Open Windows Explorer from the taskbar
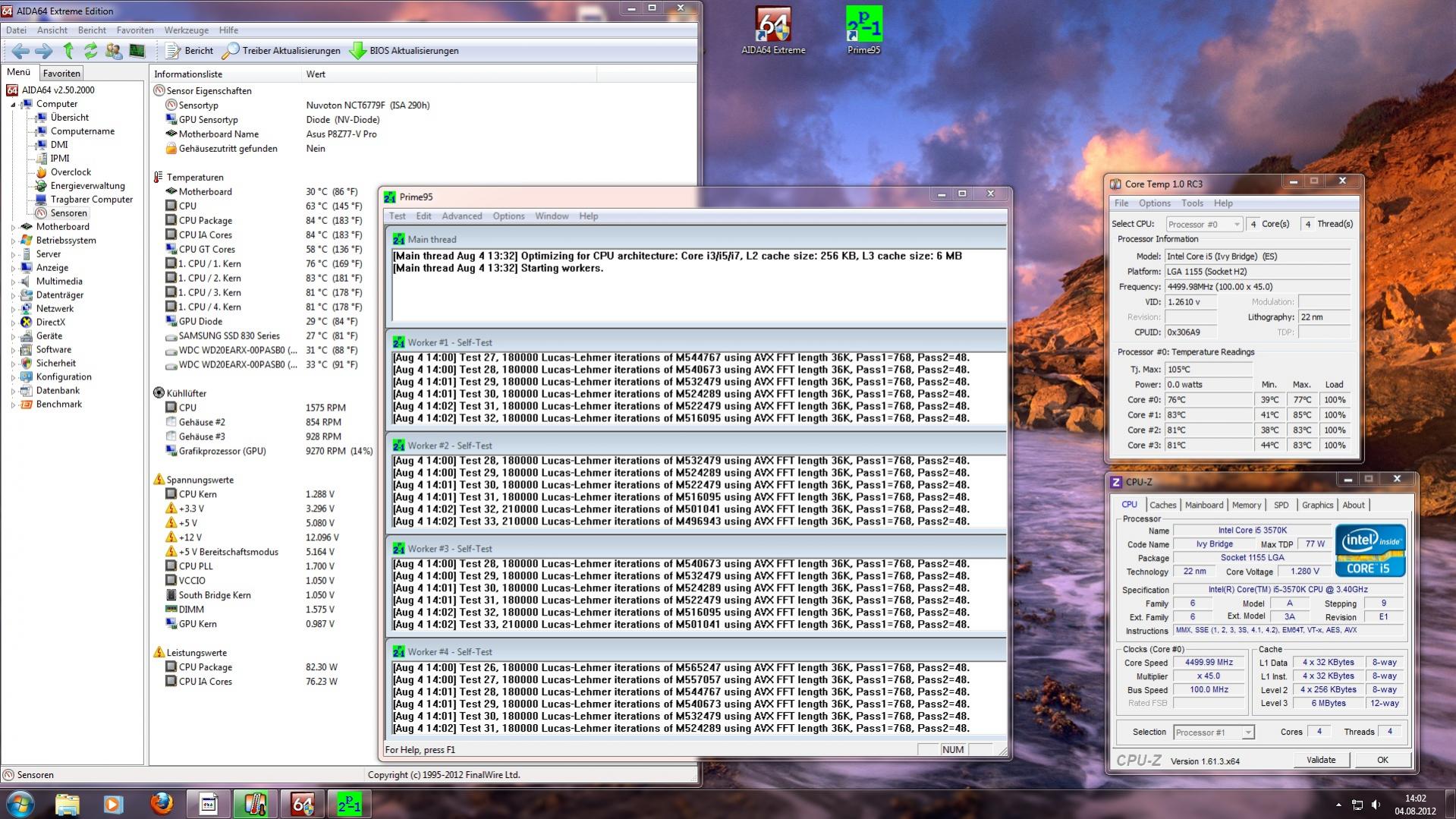Image resolution: width=1456 pixels, height=819 pixels. (x=67, y=804)
